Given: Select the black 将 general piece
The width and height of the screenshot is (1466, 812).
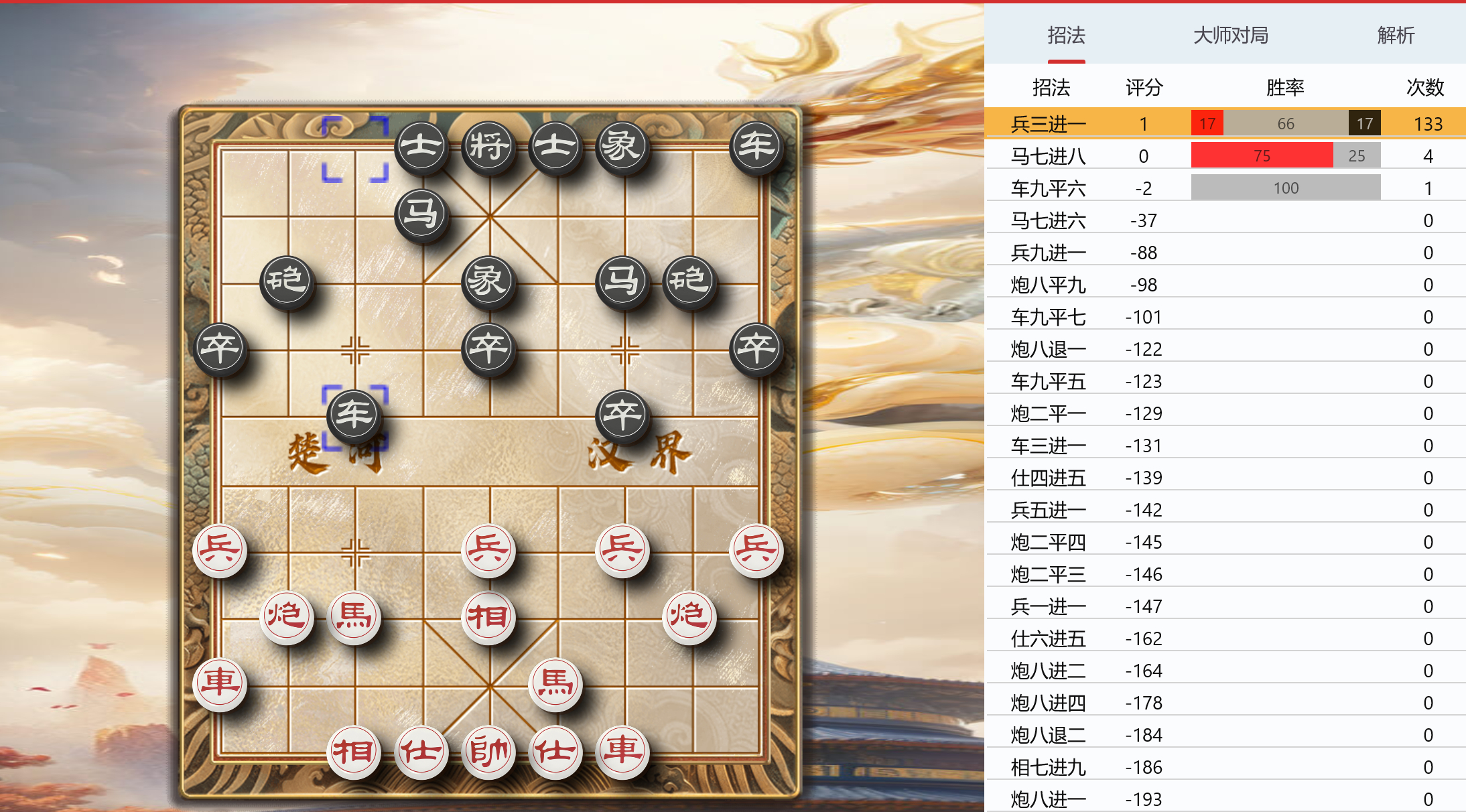Looking at the screenshot, I should (489, 147).
